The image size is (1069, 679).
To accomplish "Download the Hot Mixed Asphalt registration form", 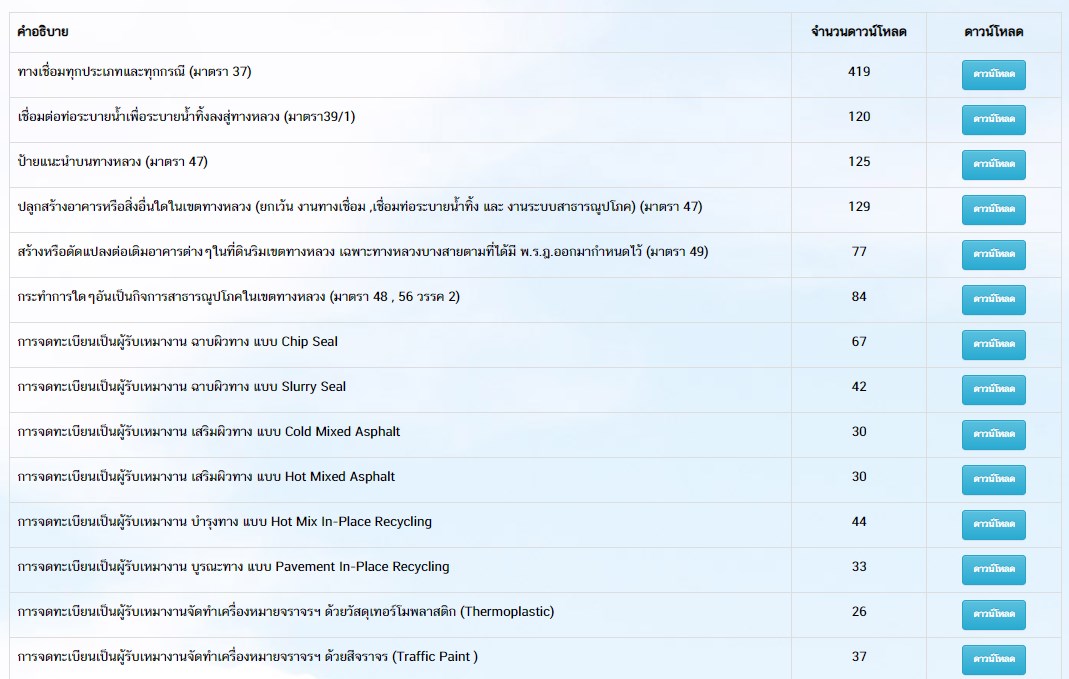I will coord(993,479).
